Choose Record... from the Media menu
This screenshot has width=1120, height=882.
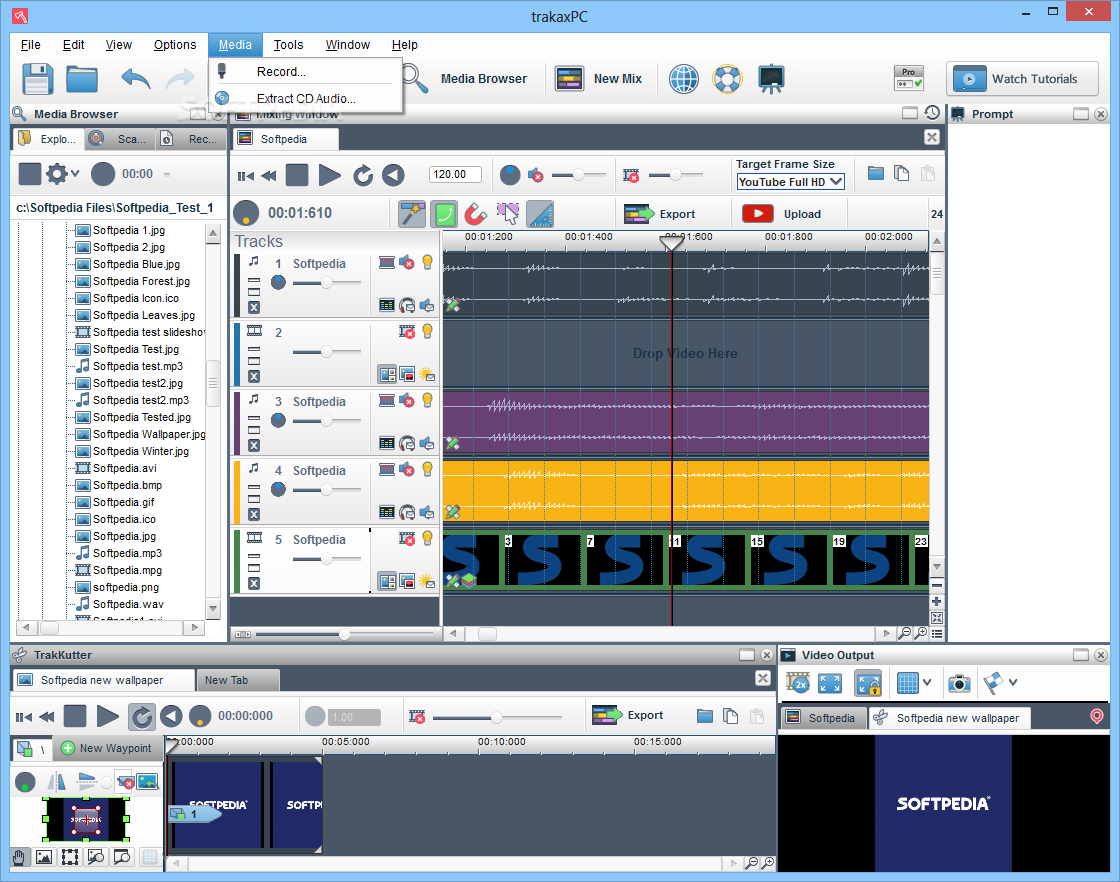[x=281, y=71]
